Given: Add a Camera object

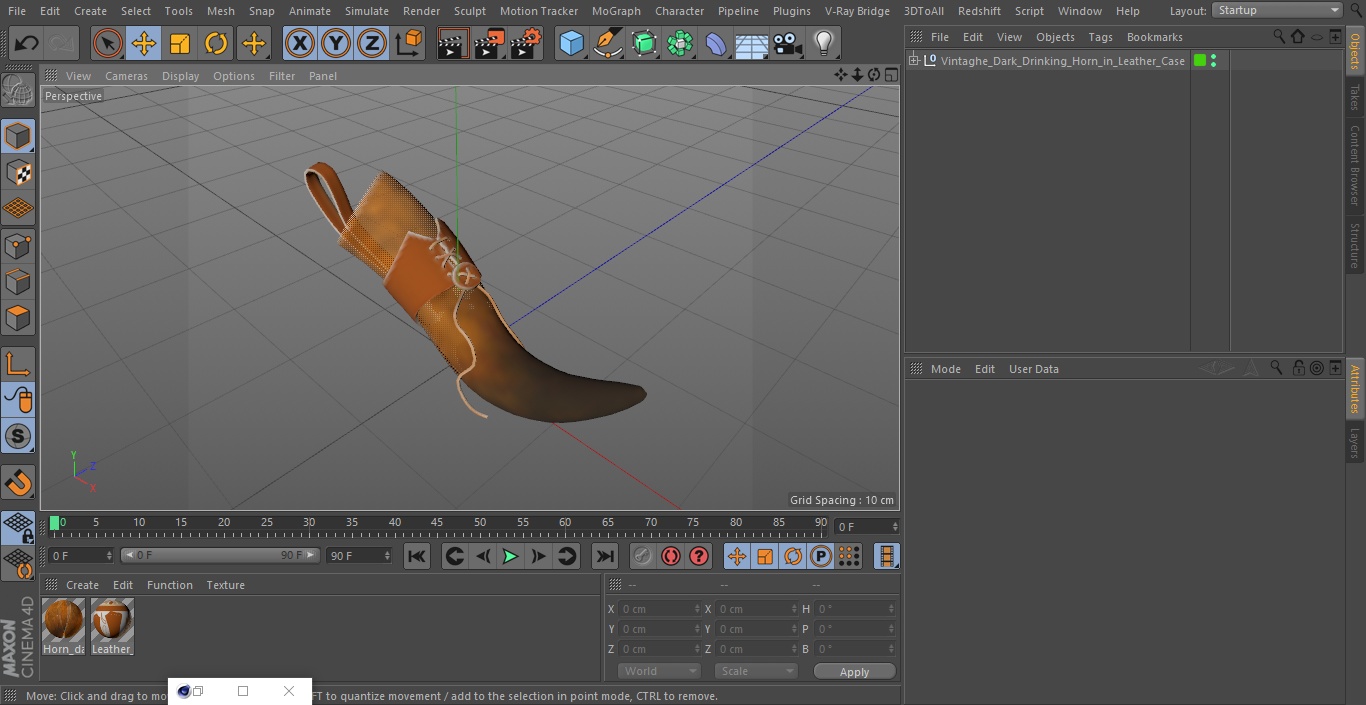Looking at the screenshot, I should pos(787,44).
